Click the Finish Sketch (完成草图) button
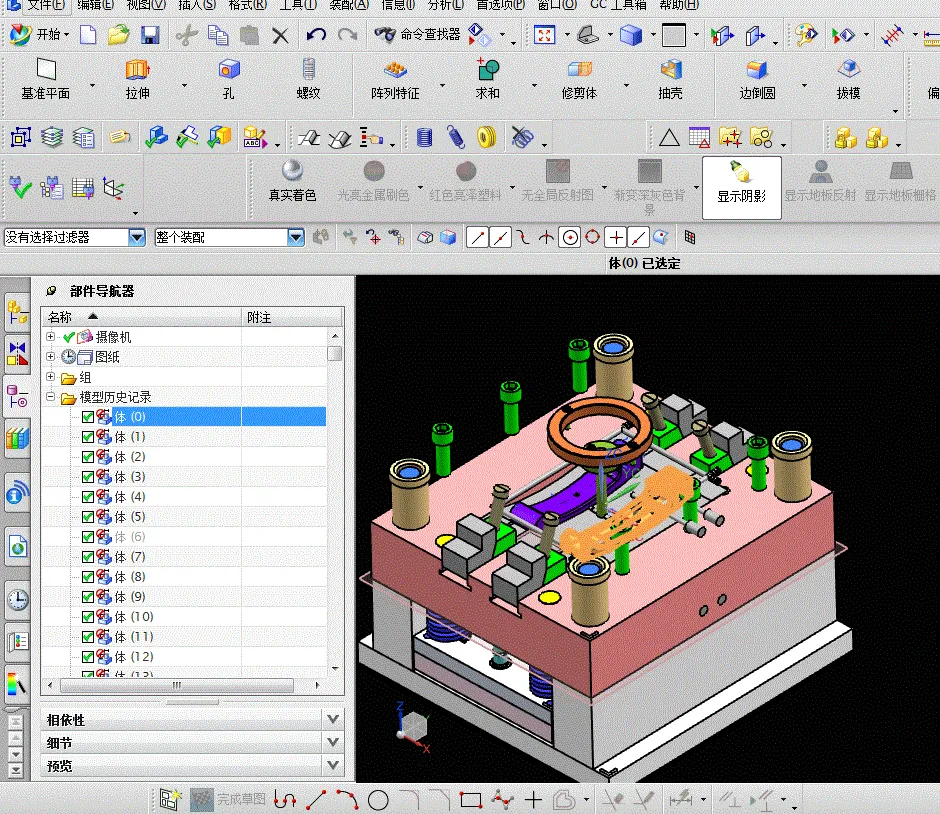940x814 pixels. click(228, 800)
